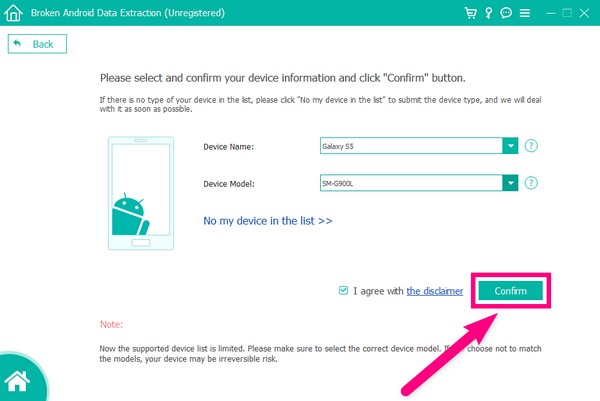Screen dimensions: 600x401
Task: Minimize the application window
Action: tap(551, 13)
